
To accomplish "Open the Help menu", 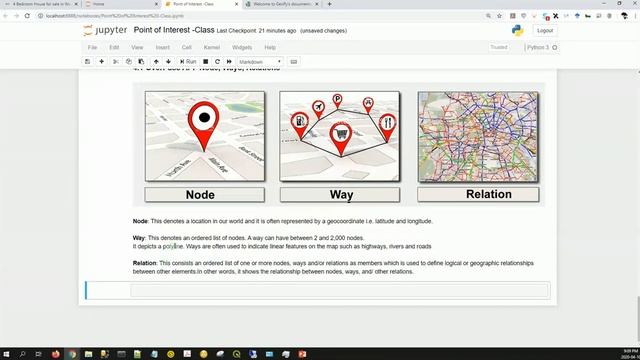I will (270, 47).
